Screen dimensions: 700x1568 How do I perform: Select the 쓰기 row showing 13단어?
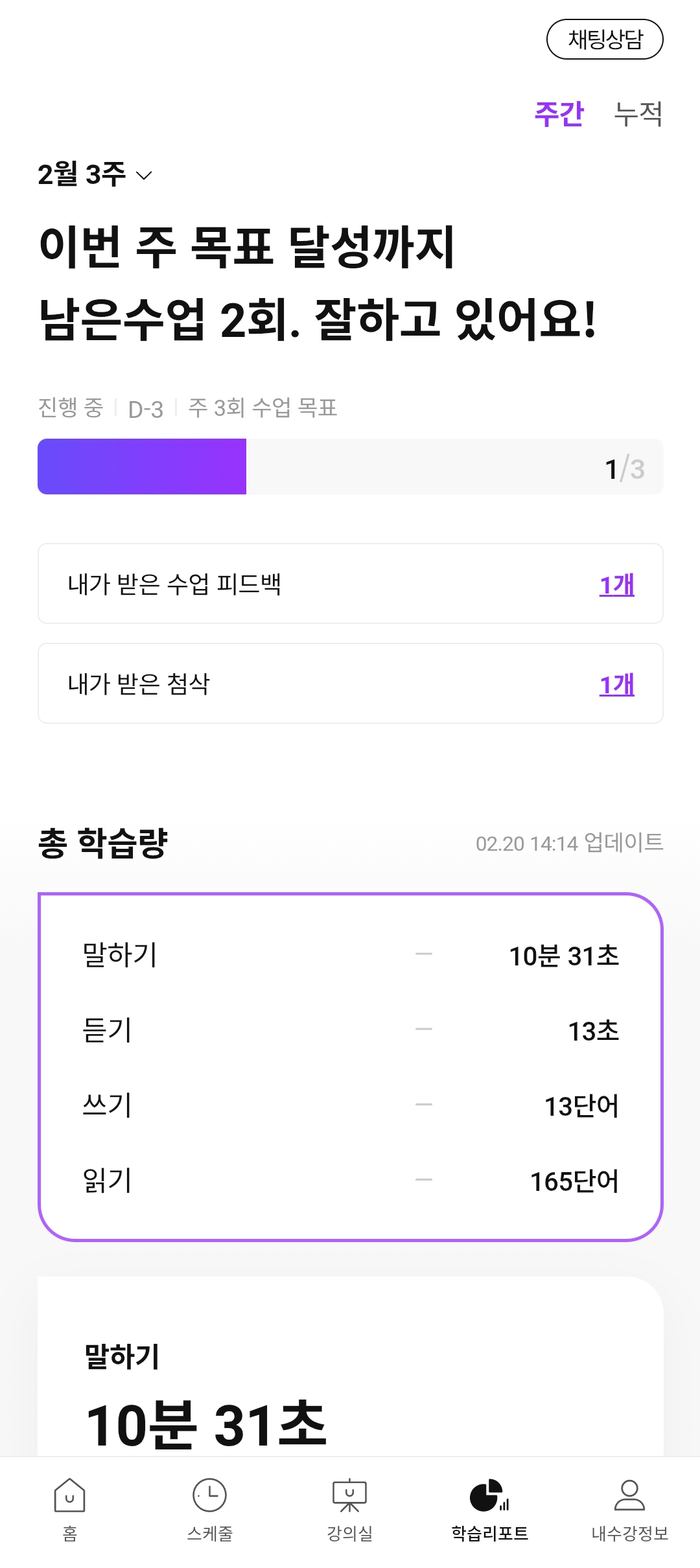tap(350, 1105)
